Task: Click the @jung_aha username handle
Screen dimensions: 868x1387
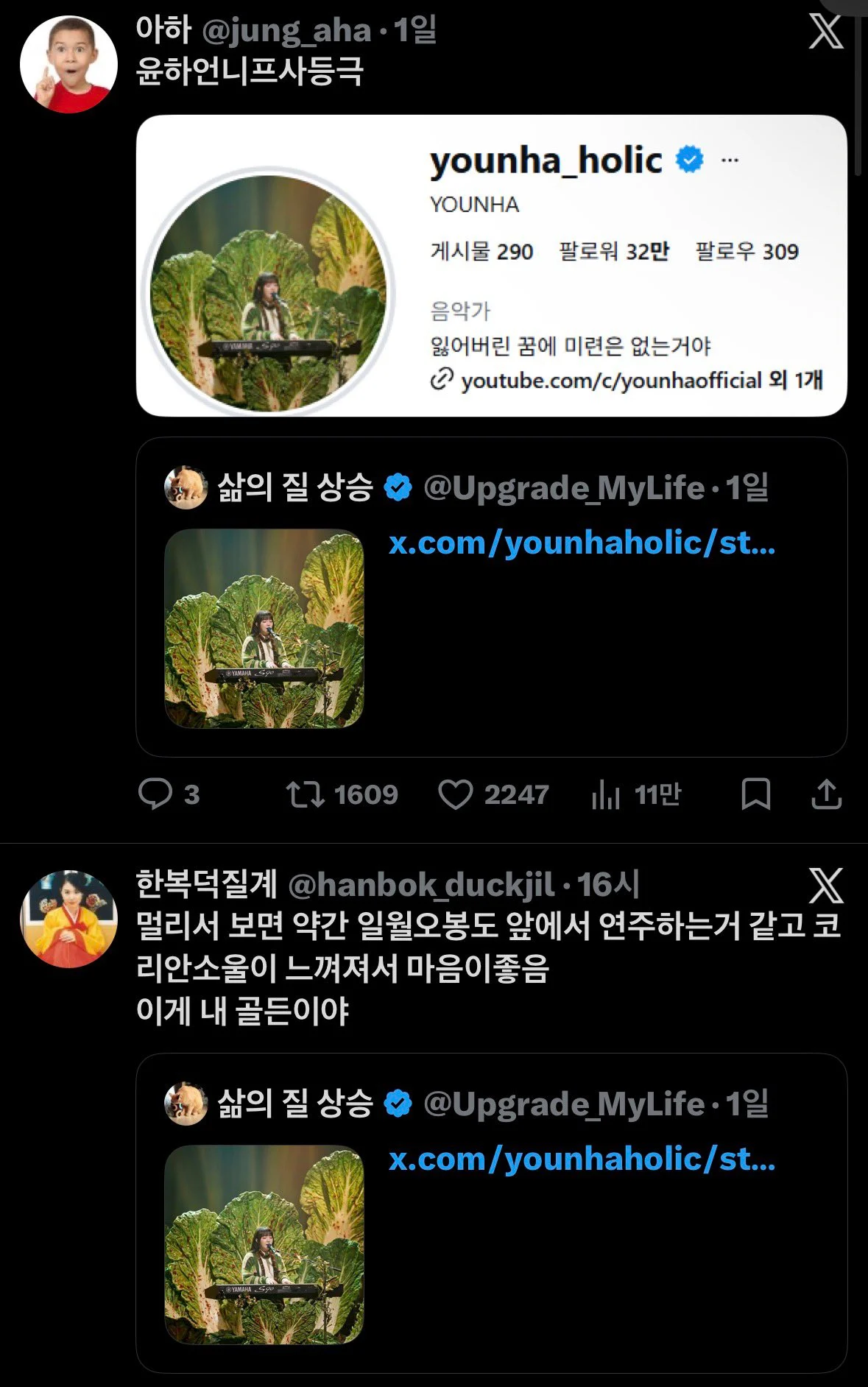Action: click(286, 31)
